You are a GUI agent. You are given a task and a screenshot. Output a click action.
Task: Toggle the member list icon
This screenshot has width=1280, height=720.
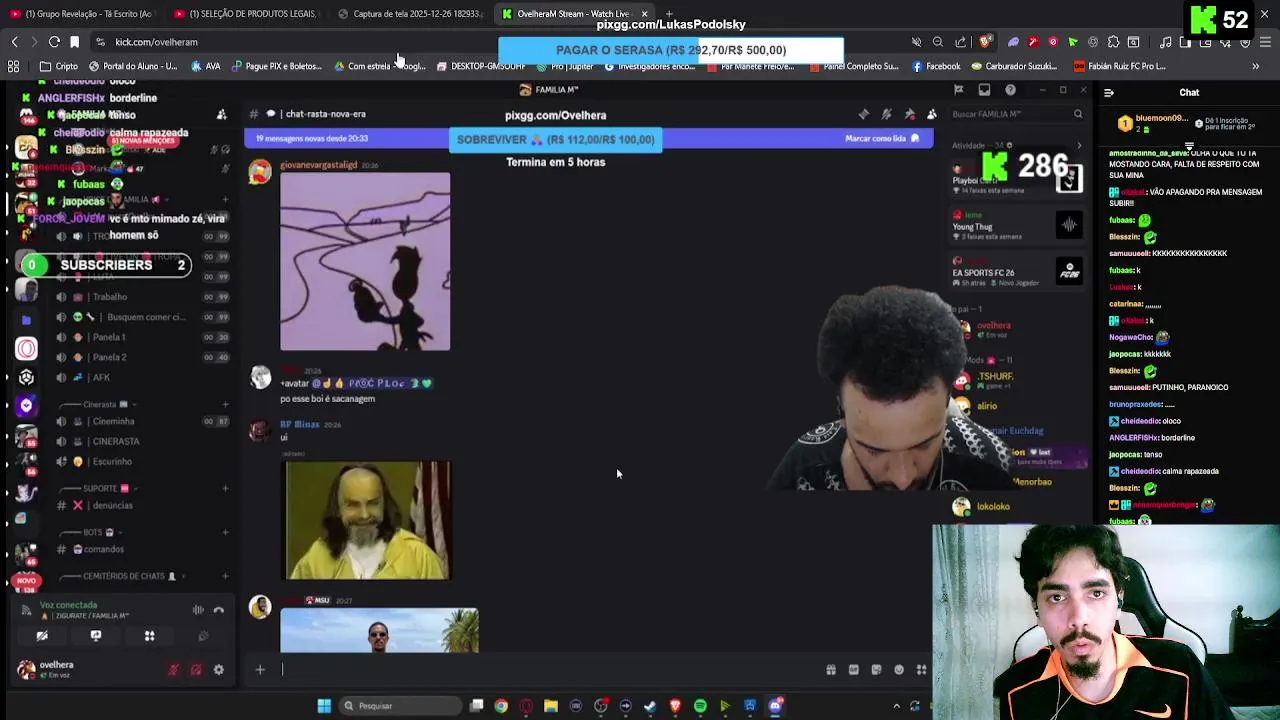tap(931, 114)
